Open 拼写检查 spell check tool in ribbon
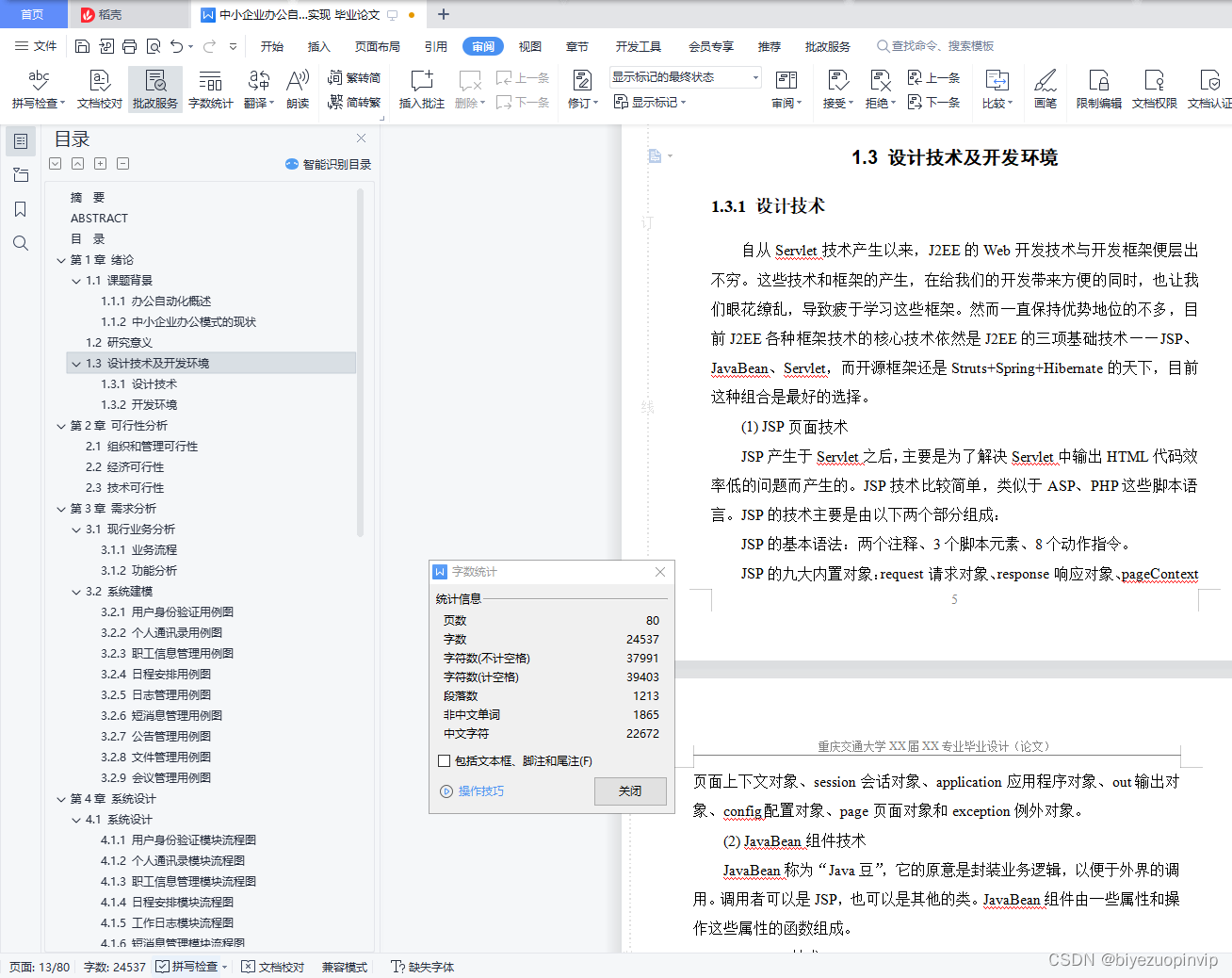The height and width of the screenshot is (978, 1232). tap(39, 90)
